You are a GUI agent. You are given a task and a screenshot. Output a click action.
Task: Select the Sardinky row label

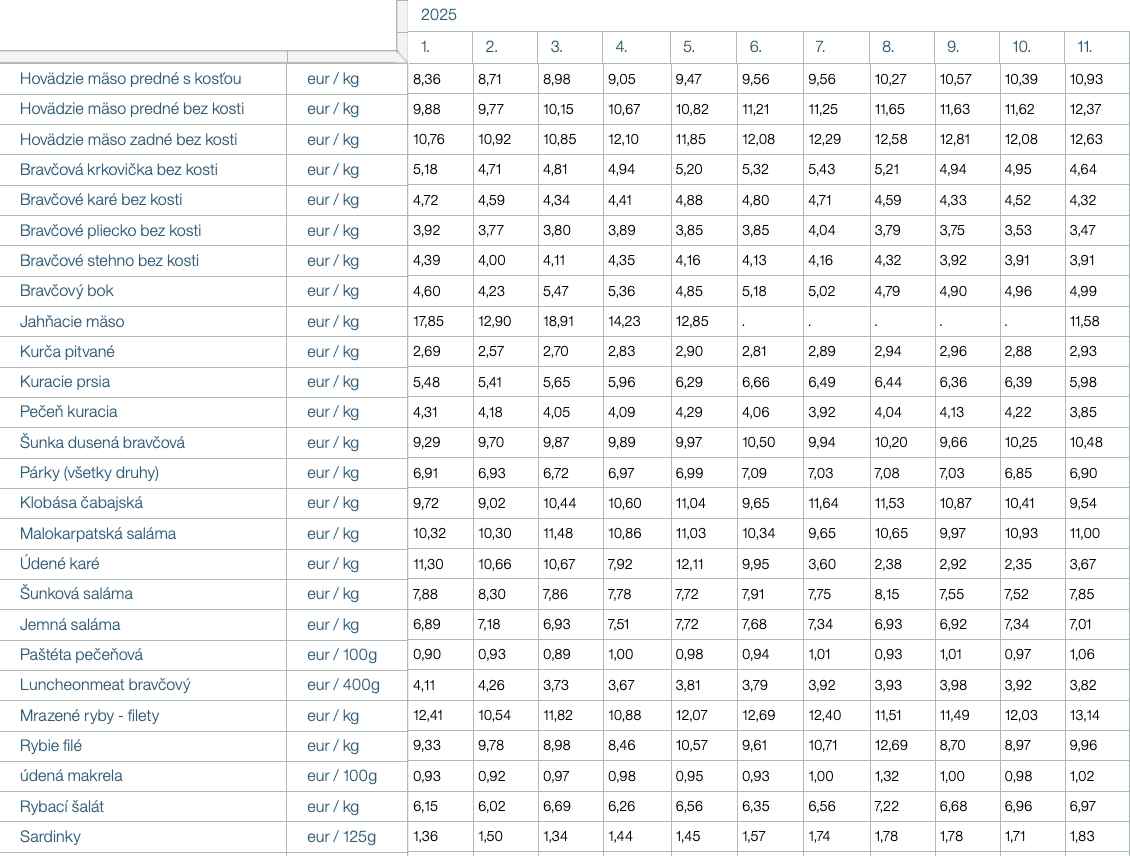[50, 837]
